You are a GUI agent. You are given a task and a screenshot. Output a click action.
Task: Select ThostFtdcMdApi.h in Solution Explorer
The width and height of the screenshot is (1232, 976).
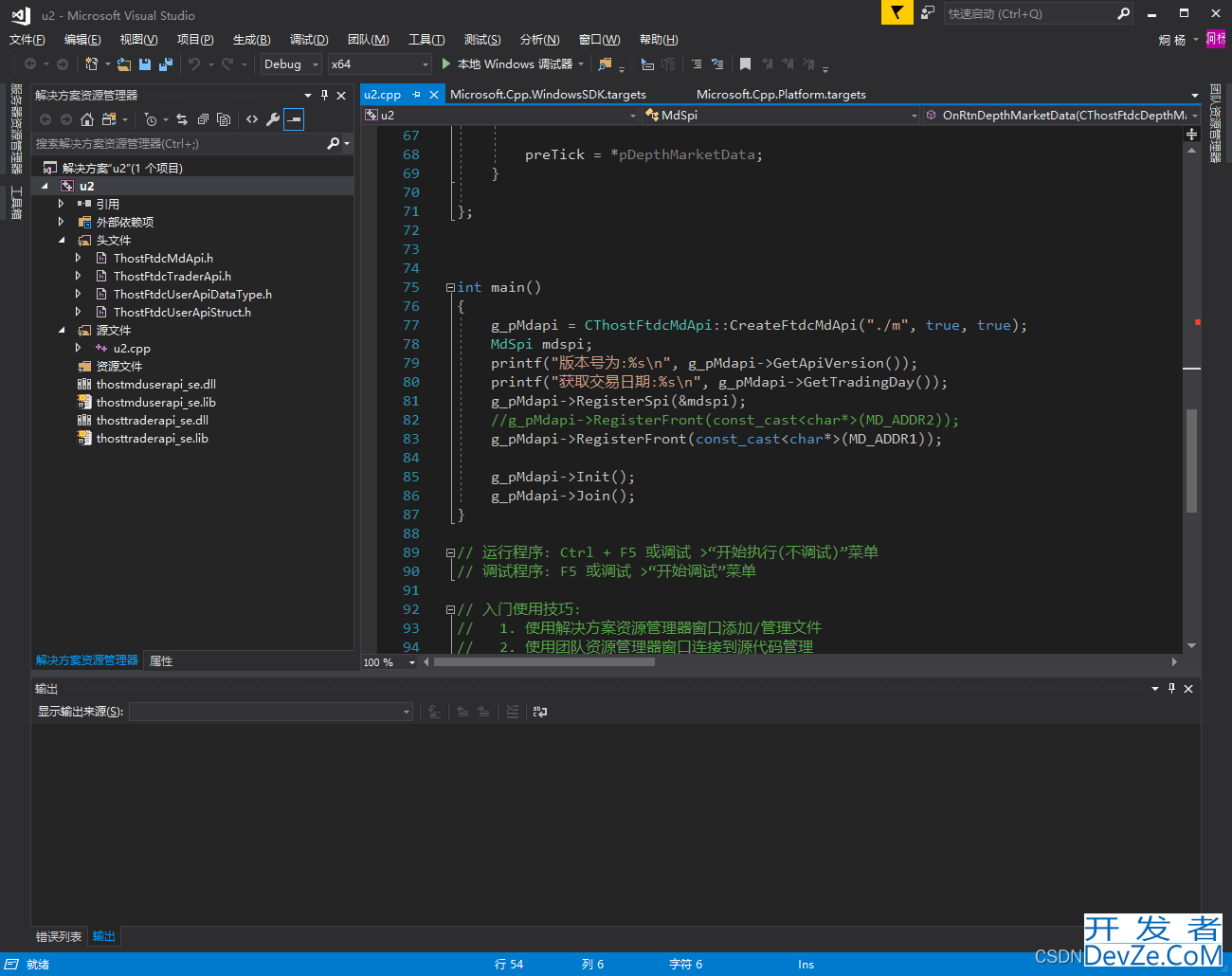point(163,258)
